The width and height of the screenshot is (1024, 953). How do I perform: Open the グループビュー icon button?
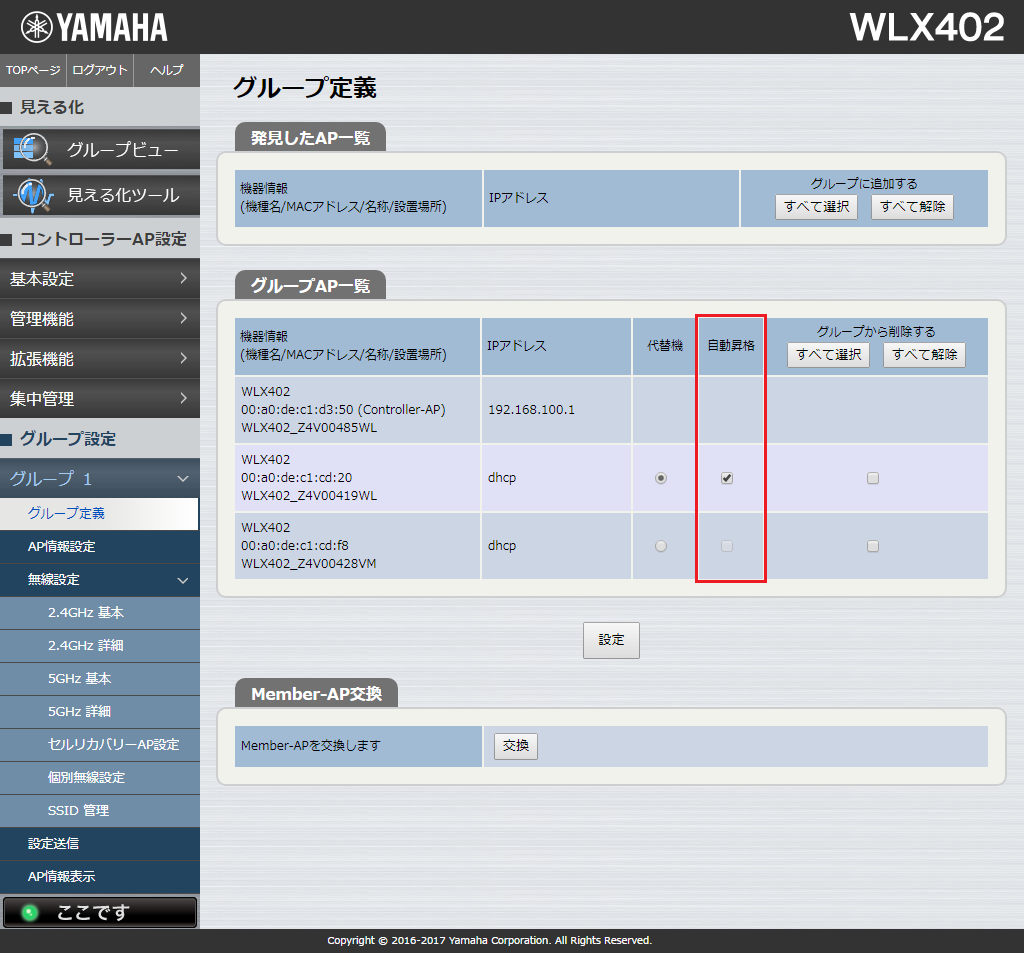(100, 150)
